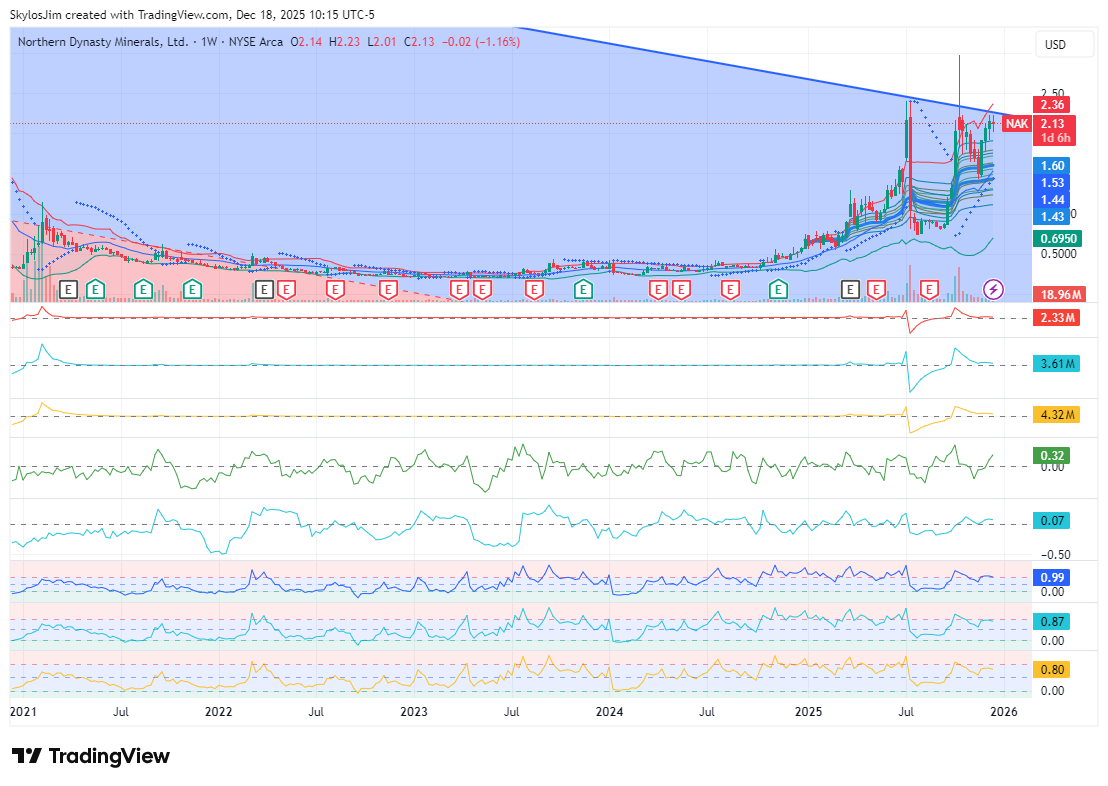Click the 2024 label on time axis
Screen dimensions: 1108x786
point(609,712)
